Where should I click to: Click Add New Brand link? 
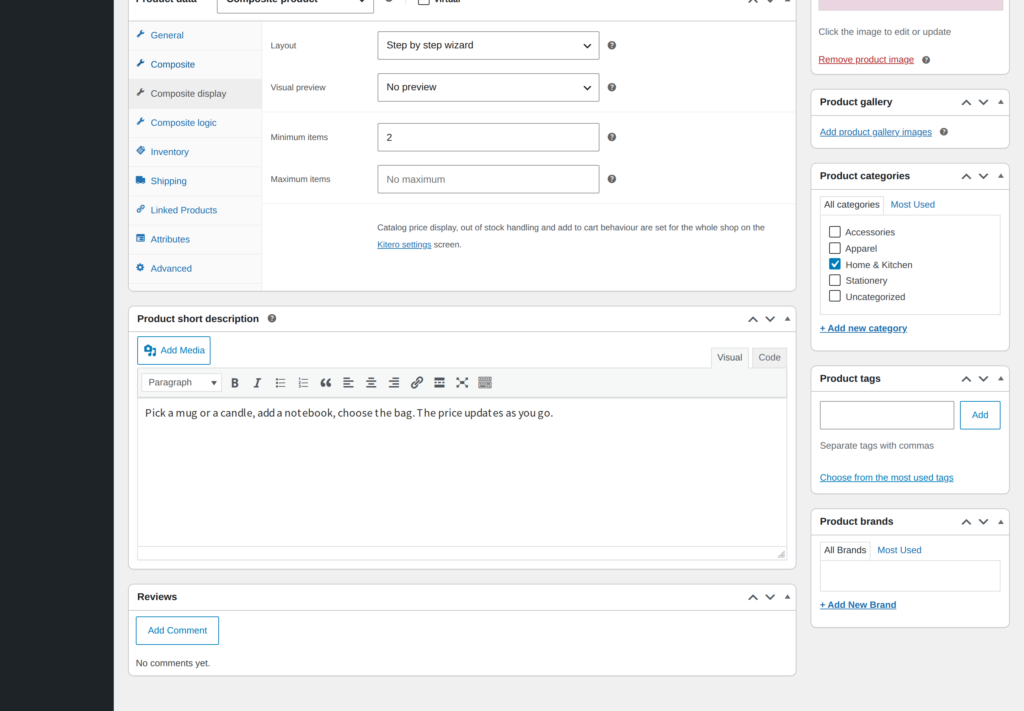[857, 605]
